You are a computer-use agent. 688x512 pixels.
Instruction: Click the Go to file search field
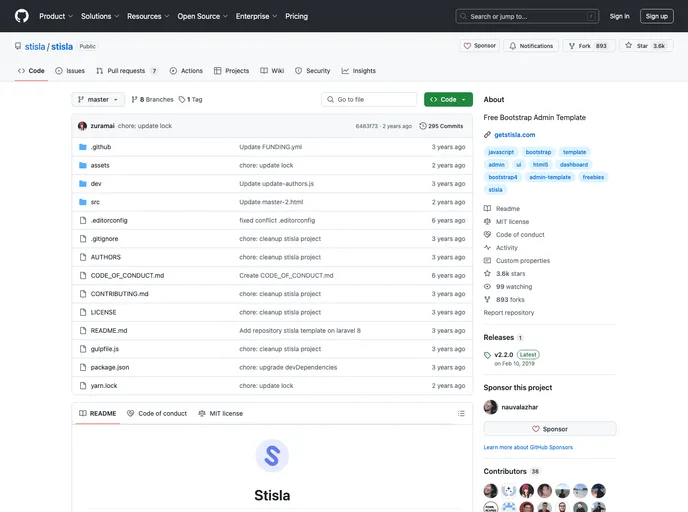point(369,100)
